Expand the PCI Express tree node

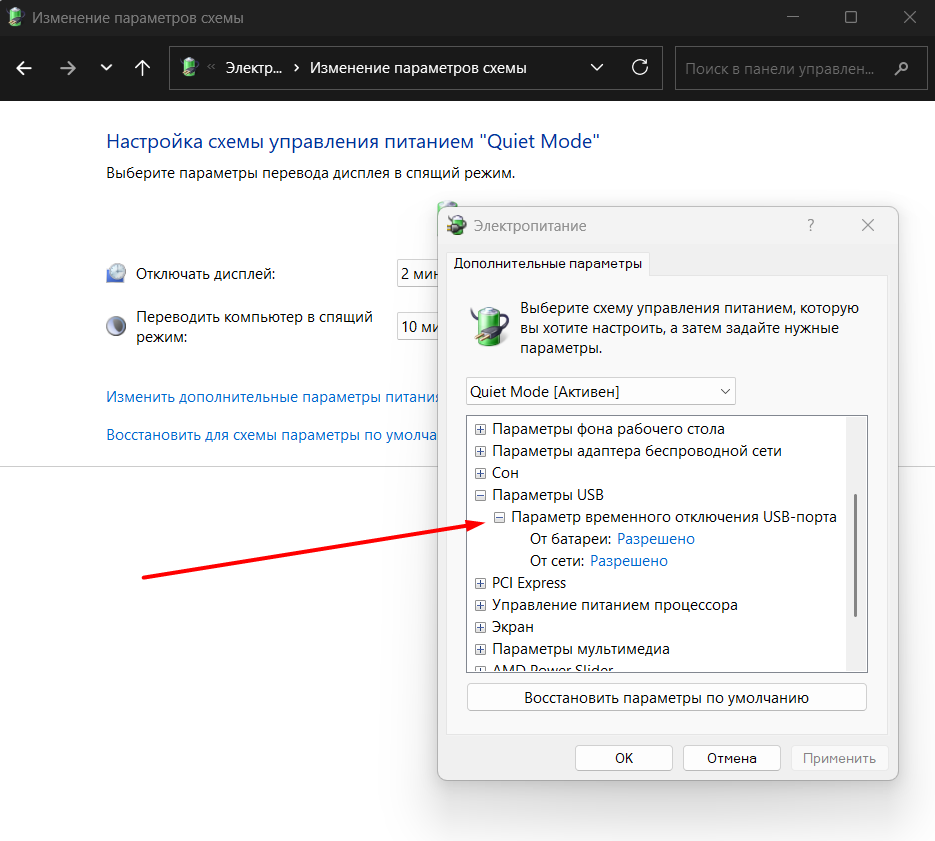(x=480, y=583)
